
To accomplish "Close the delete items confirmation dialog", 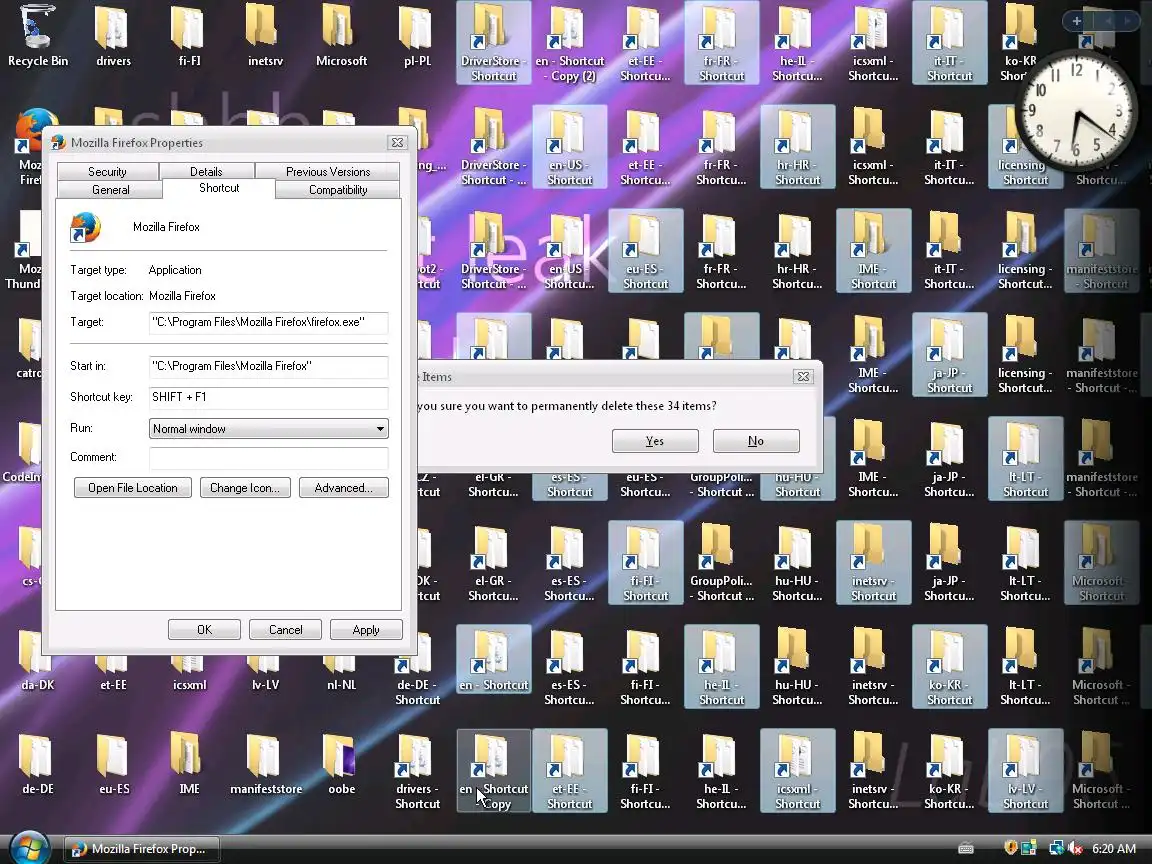I will coord(803,376).
